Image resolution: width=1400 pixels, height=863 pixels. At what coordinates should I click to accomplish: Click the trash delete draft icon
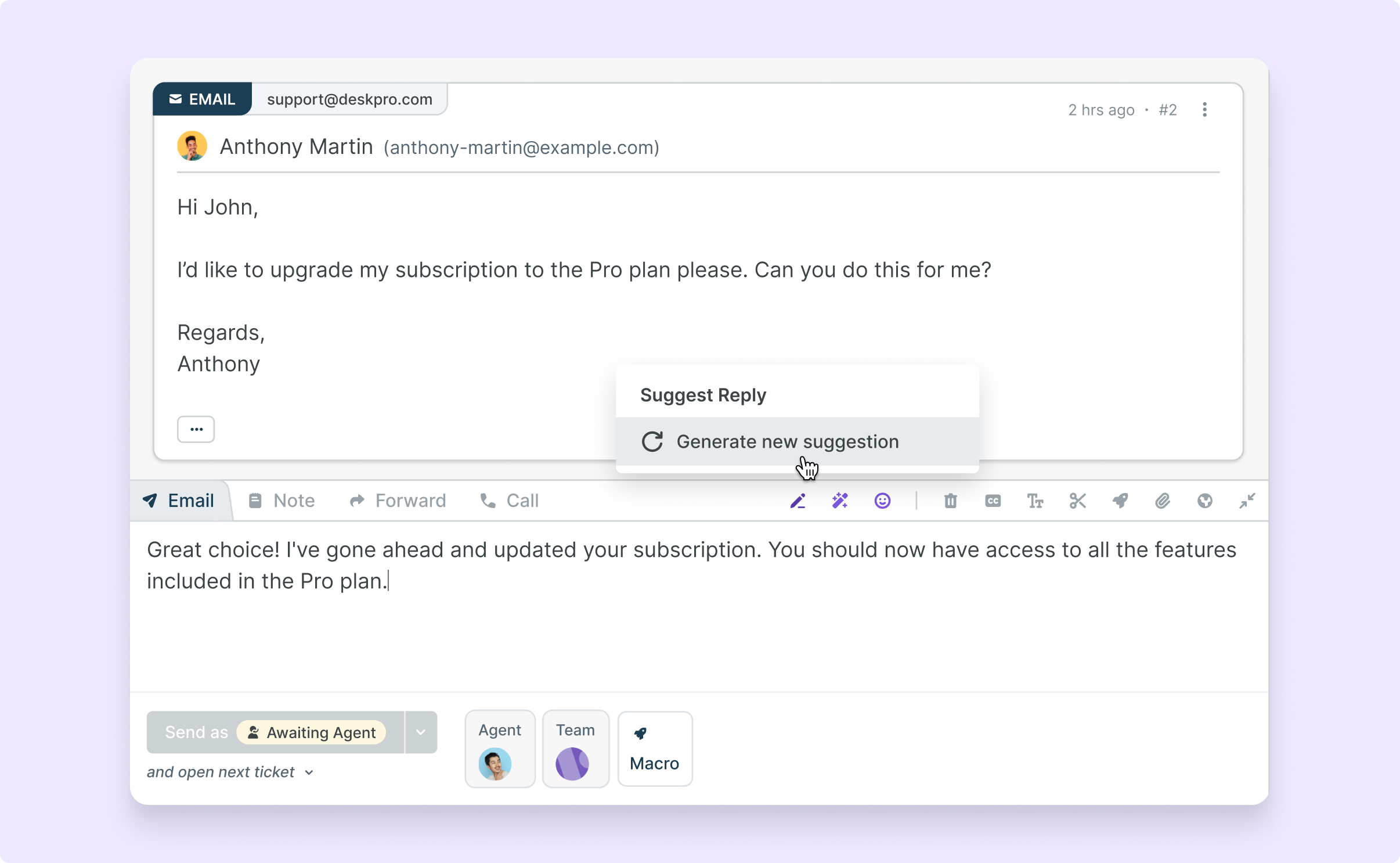pyautogui.click(x=950, y=501)
